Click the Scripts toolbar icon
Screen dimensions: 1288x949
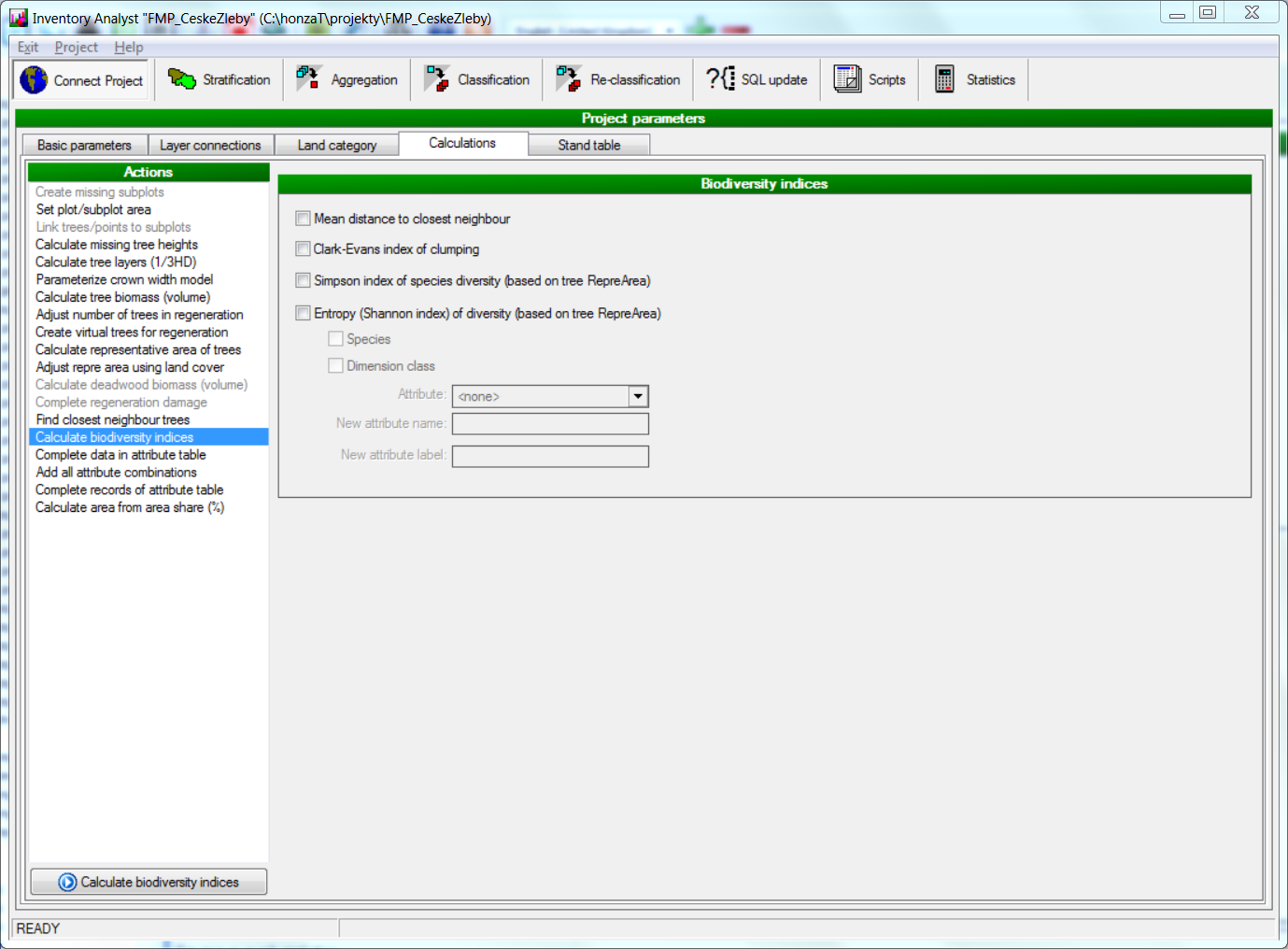847,79
